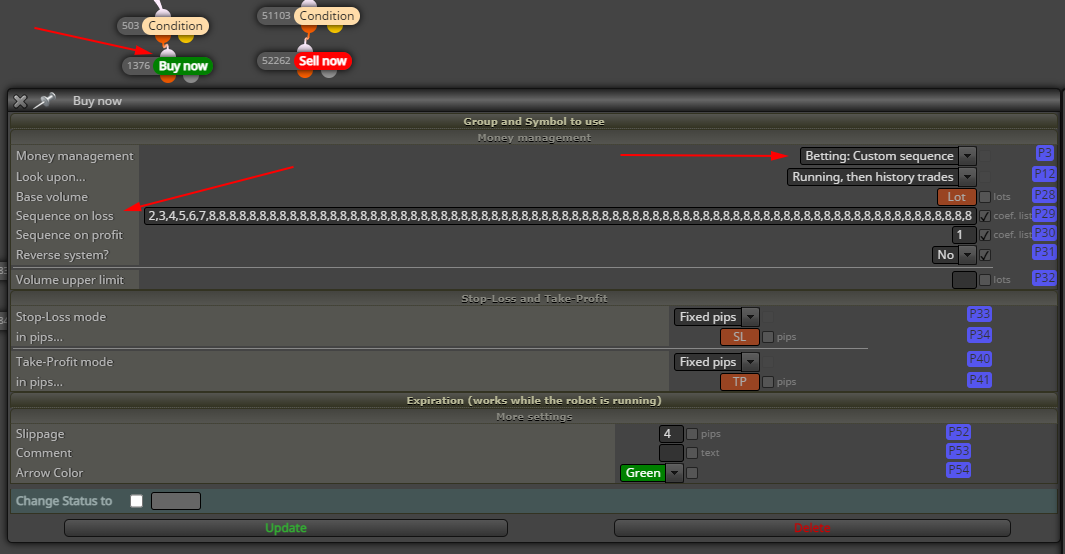Toggle the Take-Profit pips checkbox
Image resolution: width=1065 pixels, height=554 pixels.
[x=768, y=382]
